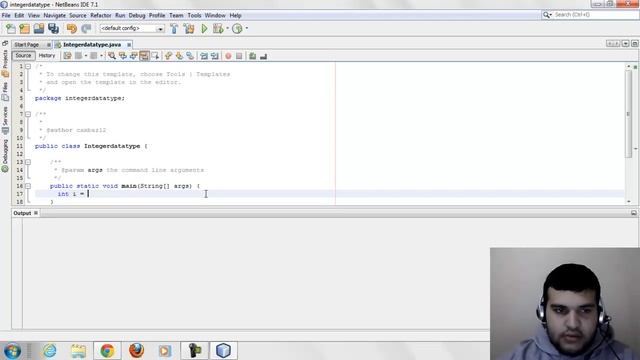Click the Undo arrow icon
Viewport: 640px width, 360px height.
72,29
